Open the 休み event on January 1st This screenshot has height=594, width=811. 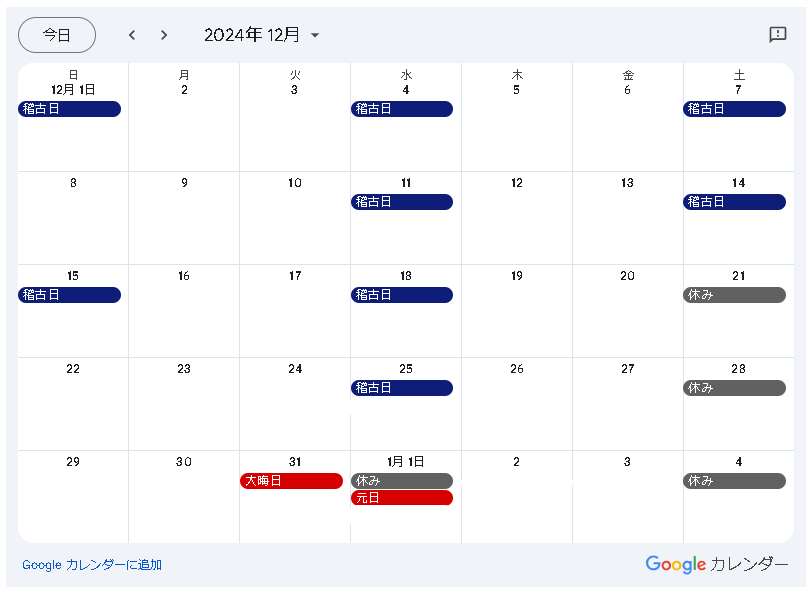coord(401,481)
